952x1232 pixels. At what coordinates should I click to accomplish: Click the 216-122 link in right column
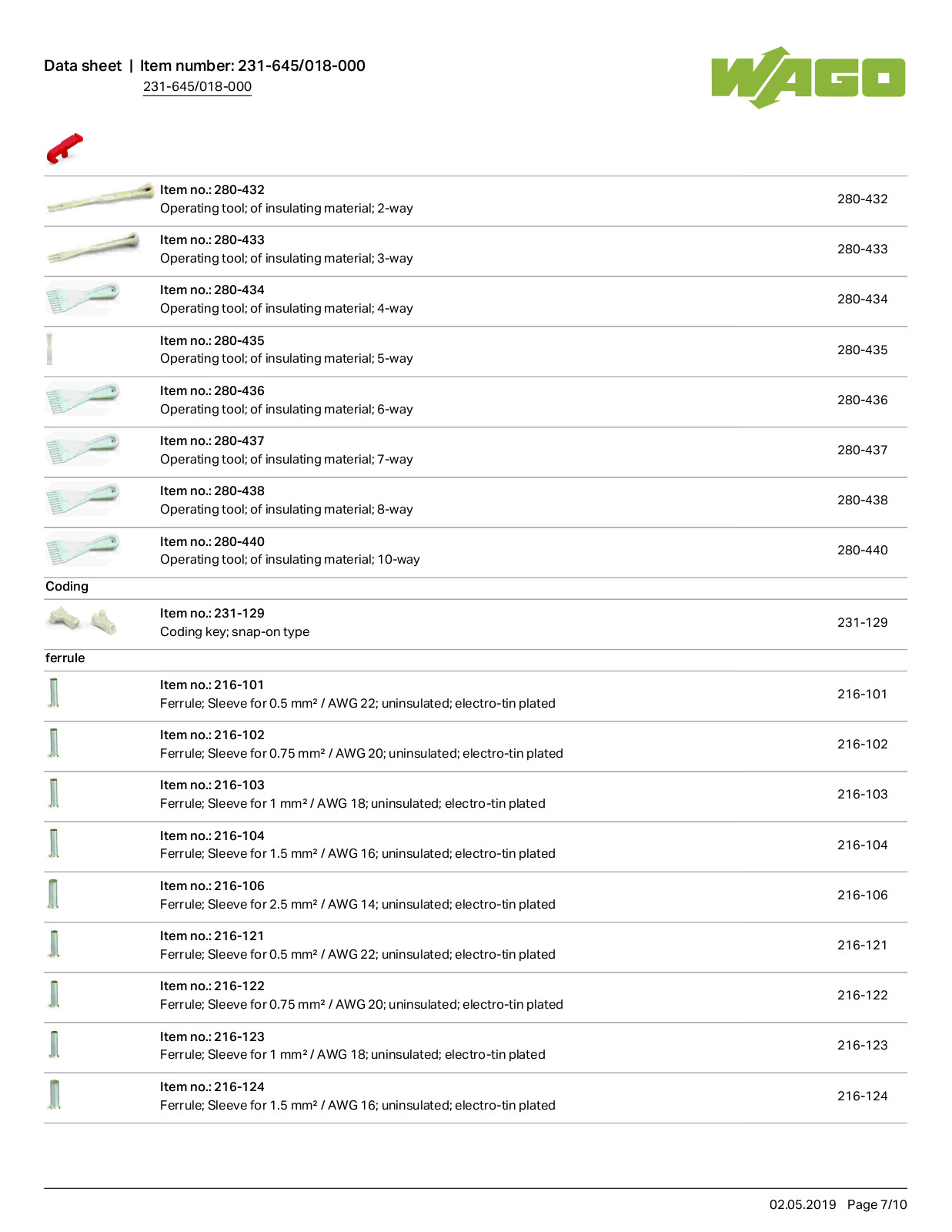862,996
